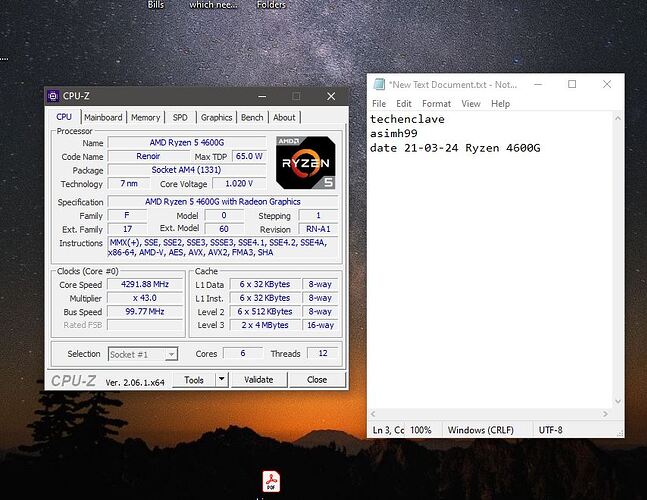The width and height of the screenshot is (647, 500).
Task: Maximize the Notepad window
Action: click(572, 84)
